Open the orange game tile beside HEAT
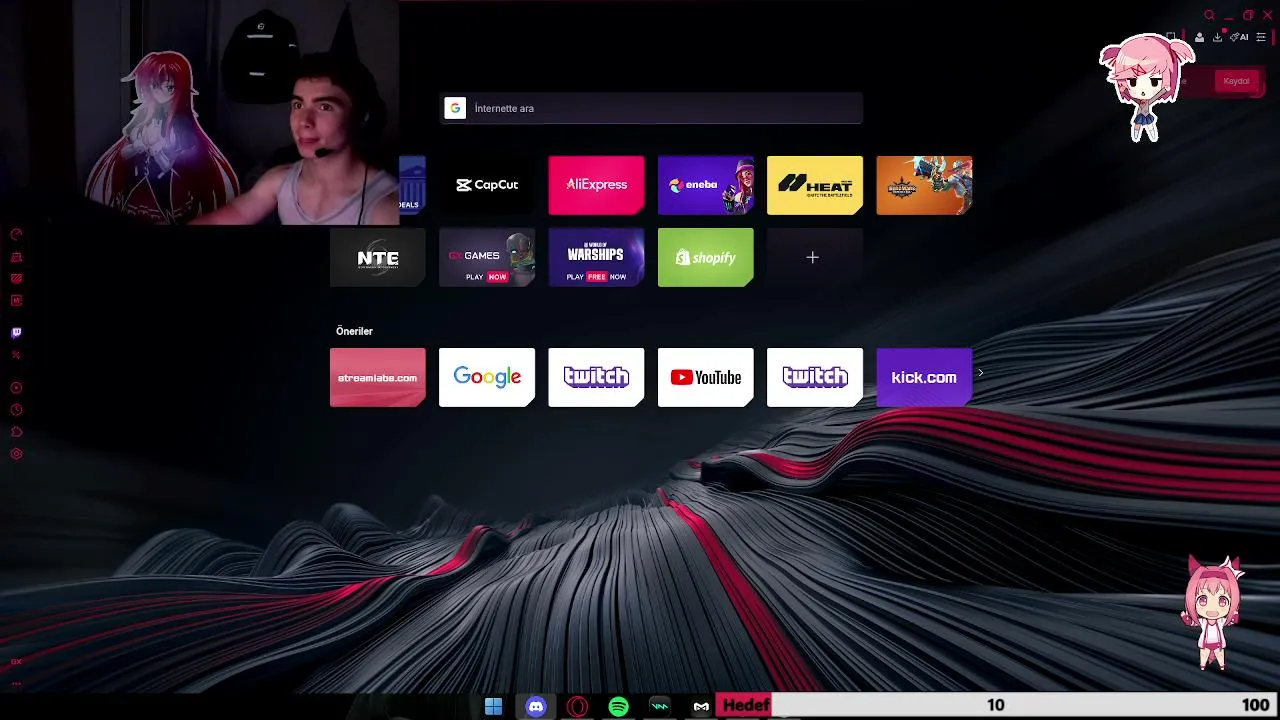This screenshot has width=1280, height=720. click(x=924, y=185)
